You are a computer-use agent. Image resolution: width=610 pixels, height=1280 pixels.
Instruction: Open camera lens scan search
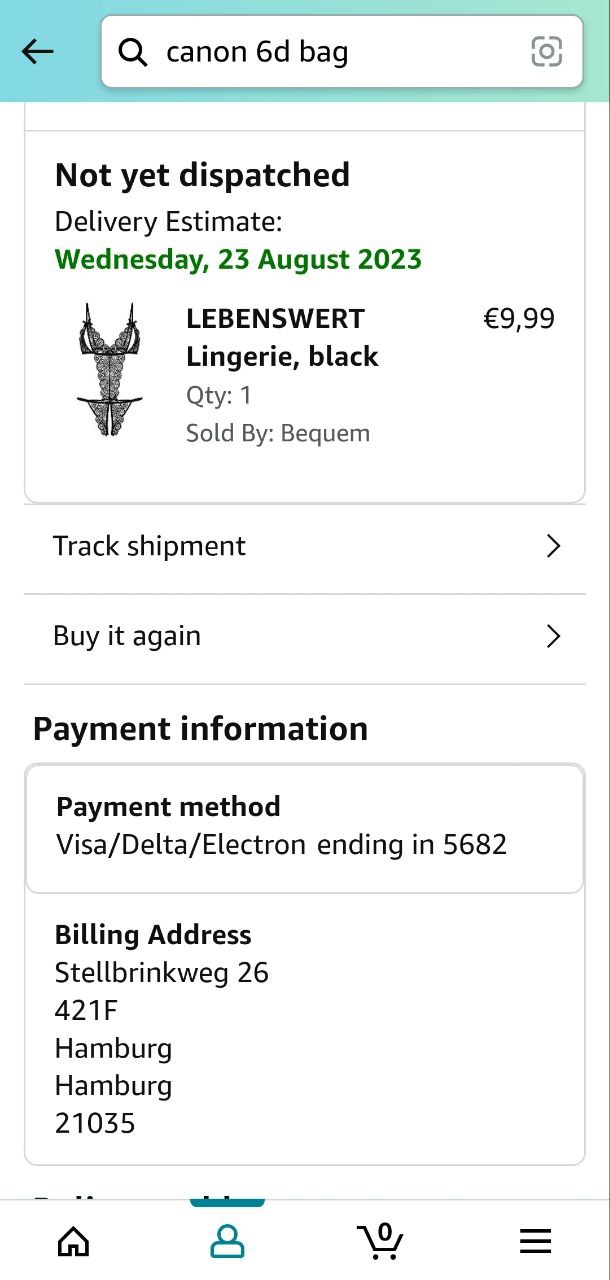546,52
